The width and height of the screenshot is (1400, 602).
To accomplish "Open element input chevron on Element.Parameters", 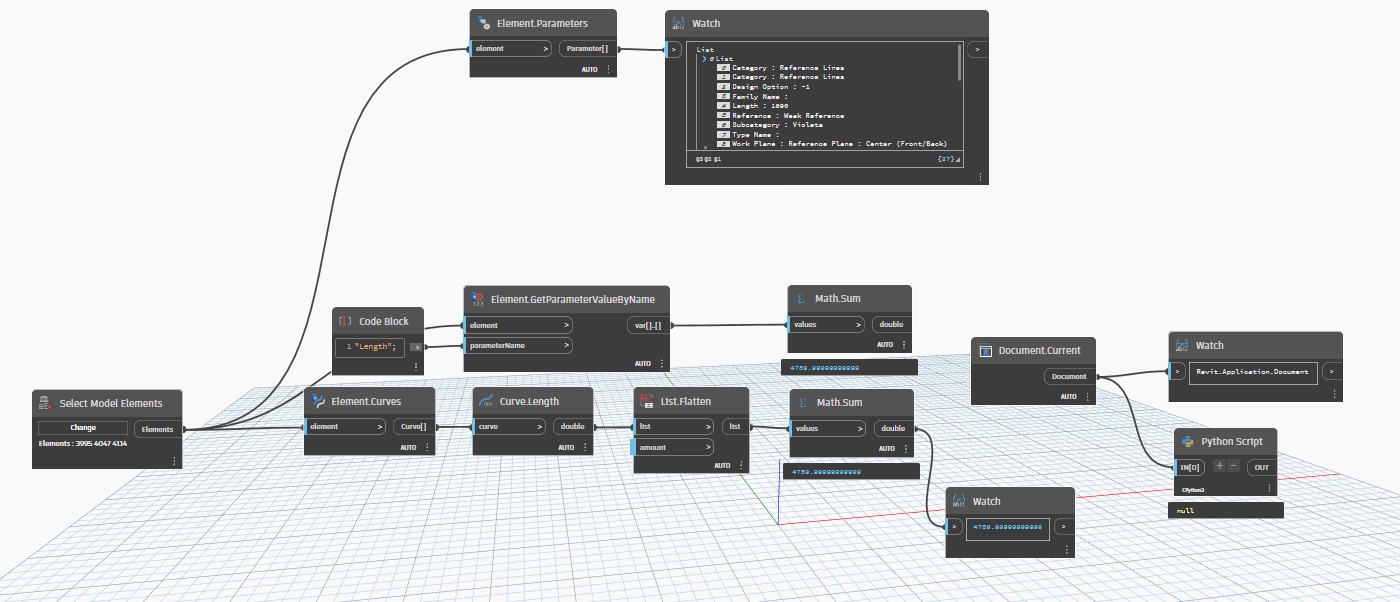I will point(546,48).
